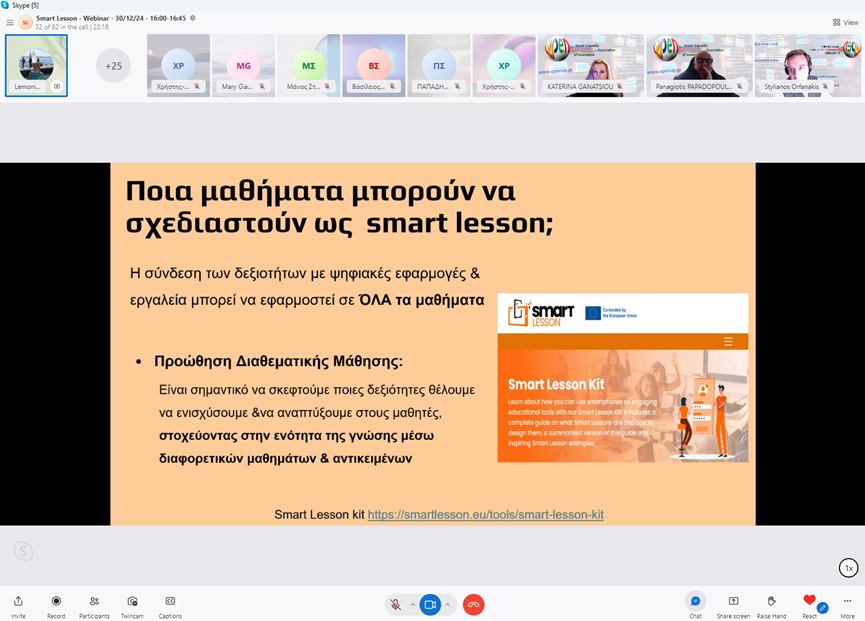Image resolution: width=865 pixels, height=621 pixels.
Task: Open the camera selection dropdown
Action: click(x=446, y=605)
